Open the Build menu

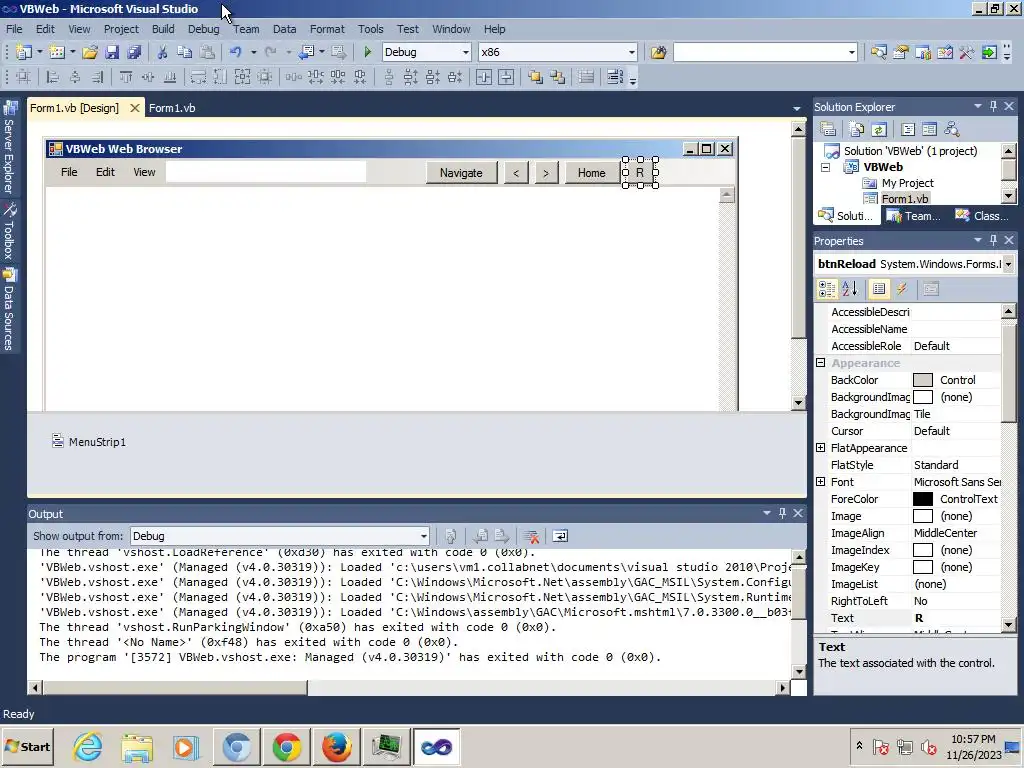coord(163,29)
